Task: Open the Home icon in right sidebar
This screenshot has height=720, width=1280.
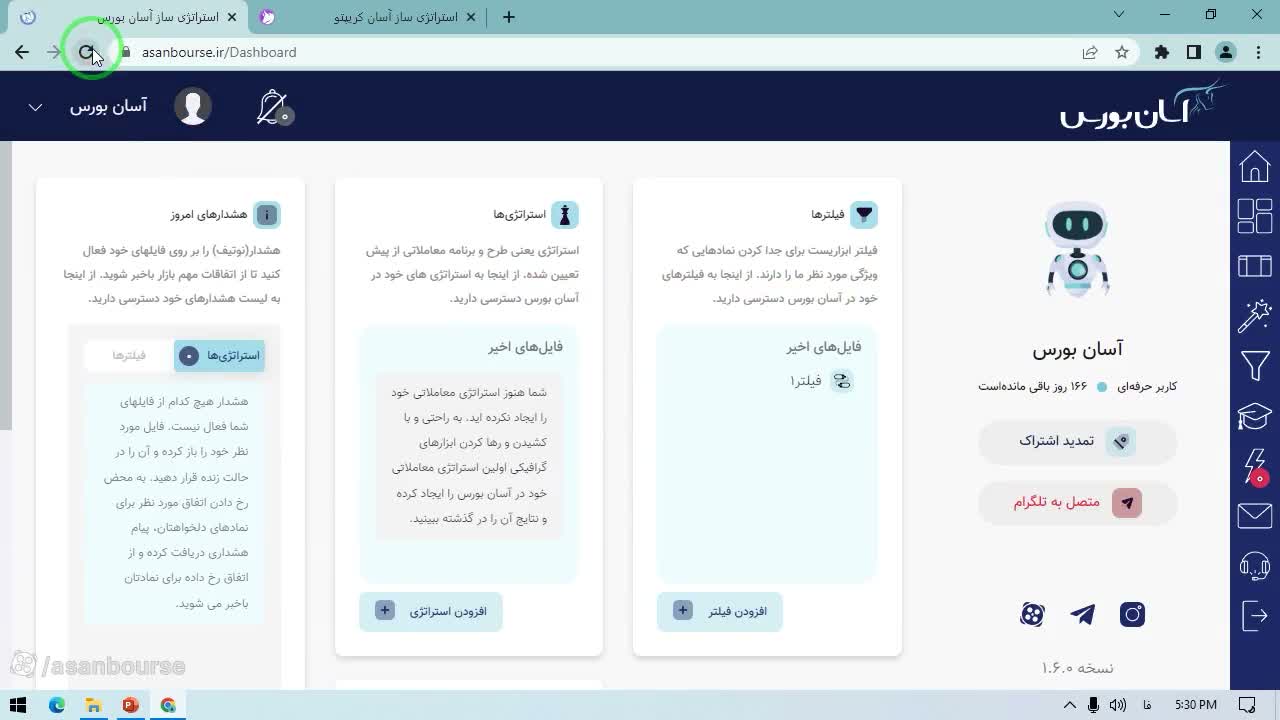Action: (1254, 166)
